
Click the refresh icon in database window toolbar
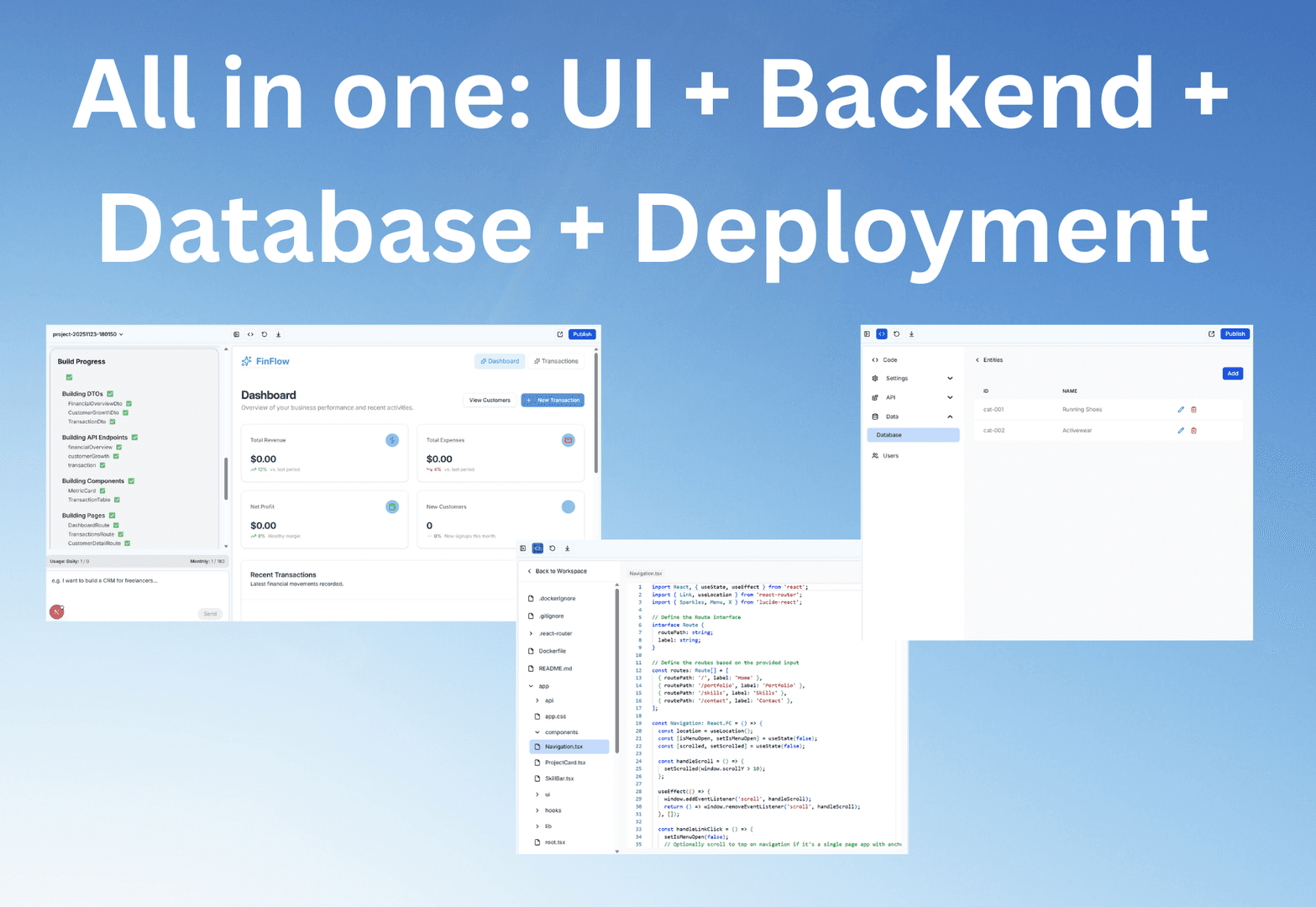[x=896, y=334]
